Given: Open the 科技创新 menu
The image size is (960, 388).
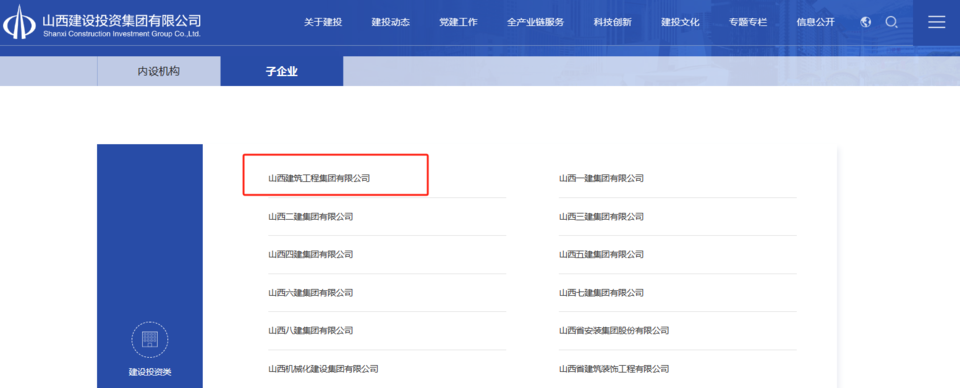Looking at the screenshot, I should click(x=612, y=22).
